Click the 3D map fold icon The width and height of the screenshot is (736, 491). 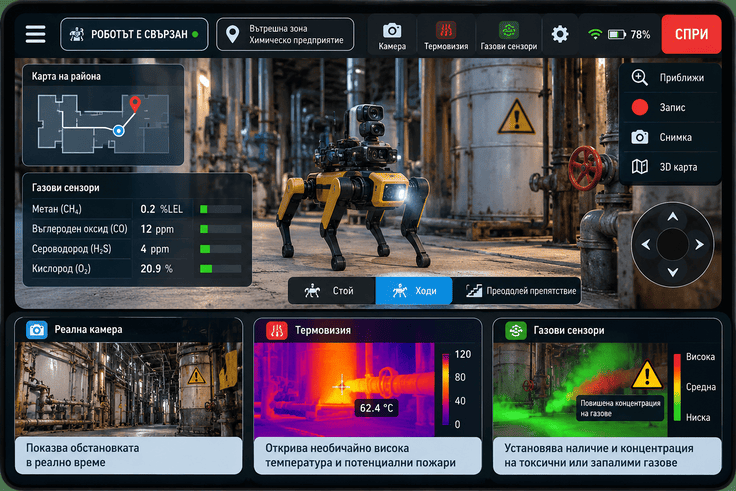(639, 167)
